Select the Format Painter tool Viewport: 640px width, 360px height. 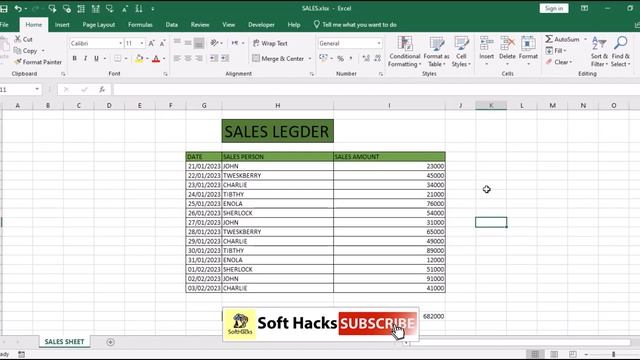click(x=38, y=62)
